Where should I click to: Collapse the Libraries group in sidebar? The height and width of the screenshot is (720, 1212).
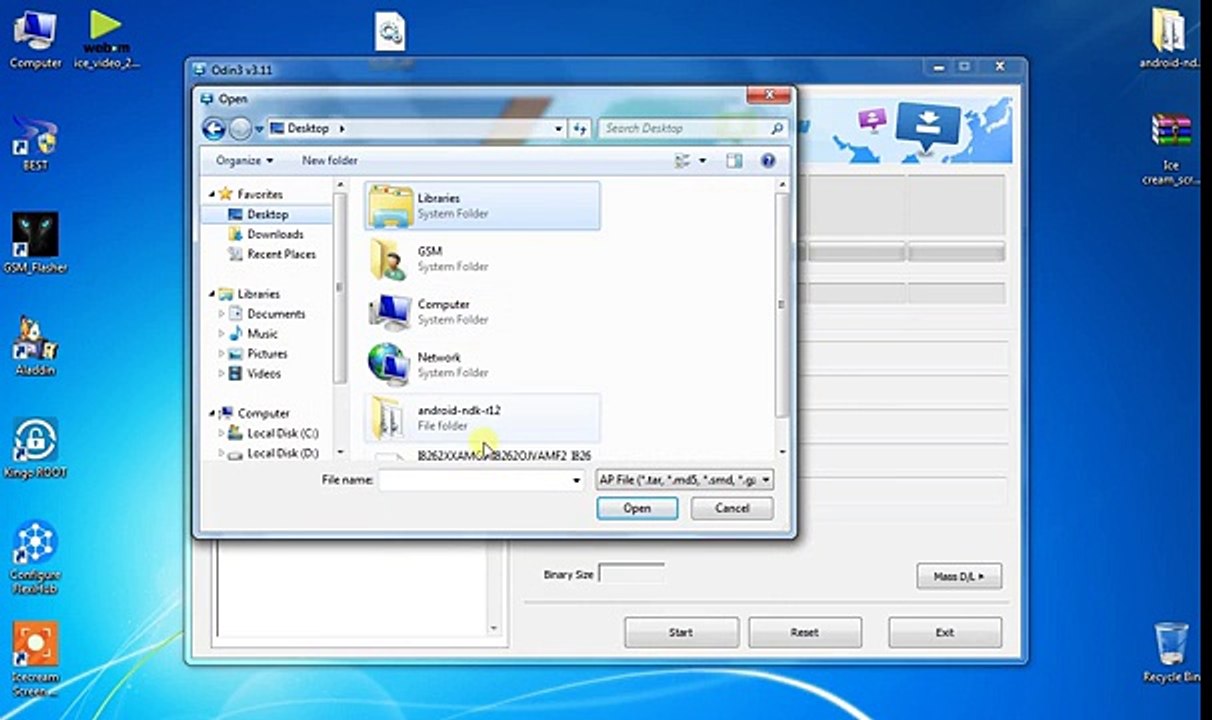212,294
